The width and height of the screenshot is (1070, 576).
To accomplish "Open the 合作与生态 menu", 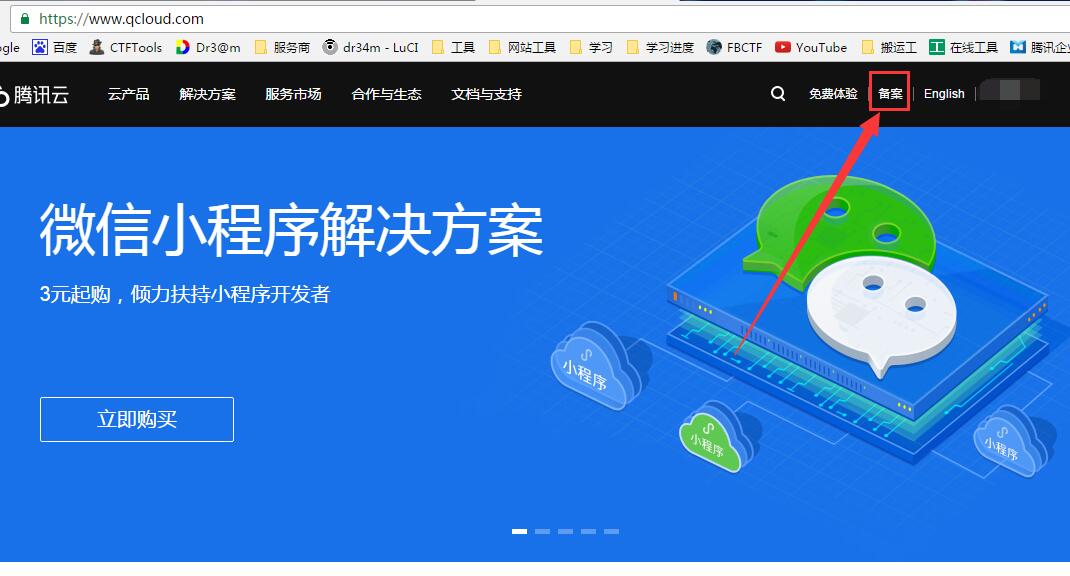I will tap(386, 94).
